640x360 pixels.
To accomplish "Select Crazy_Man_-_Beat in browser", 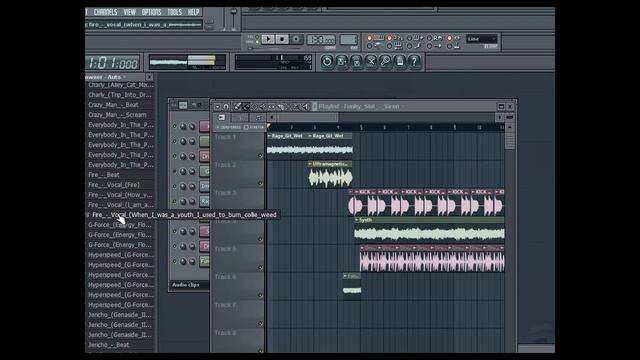I will (x=113, y=105).
